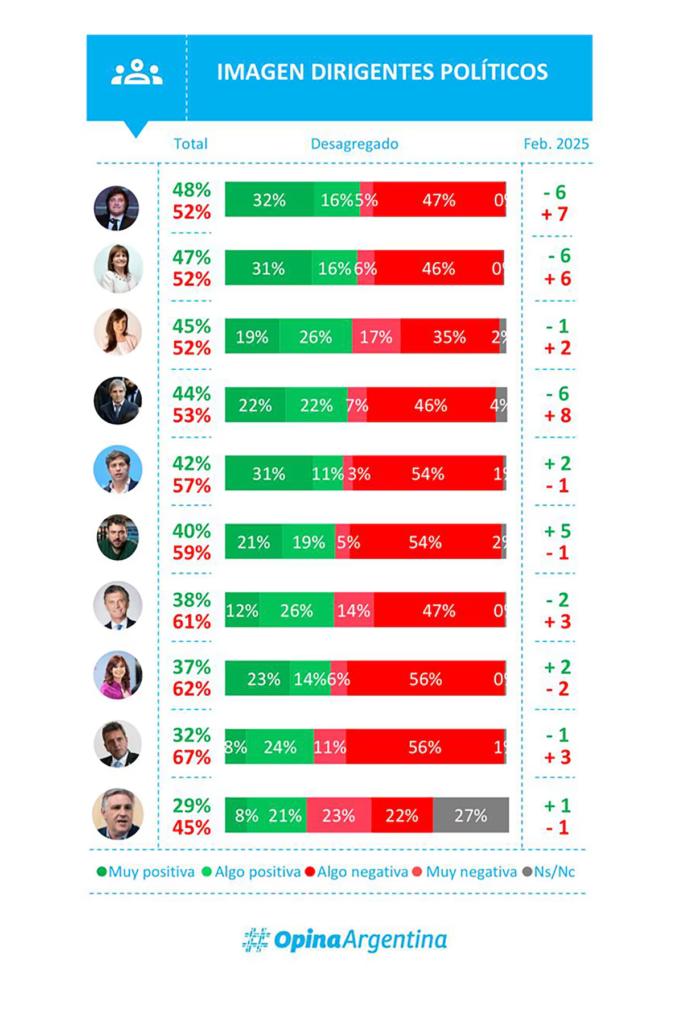
Task: Open the avatar beside the 48% total
Action: [x=117, y=208]
